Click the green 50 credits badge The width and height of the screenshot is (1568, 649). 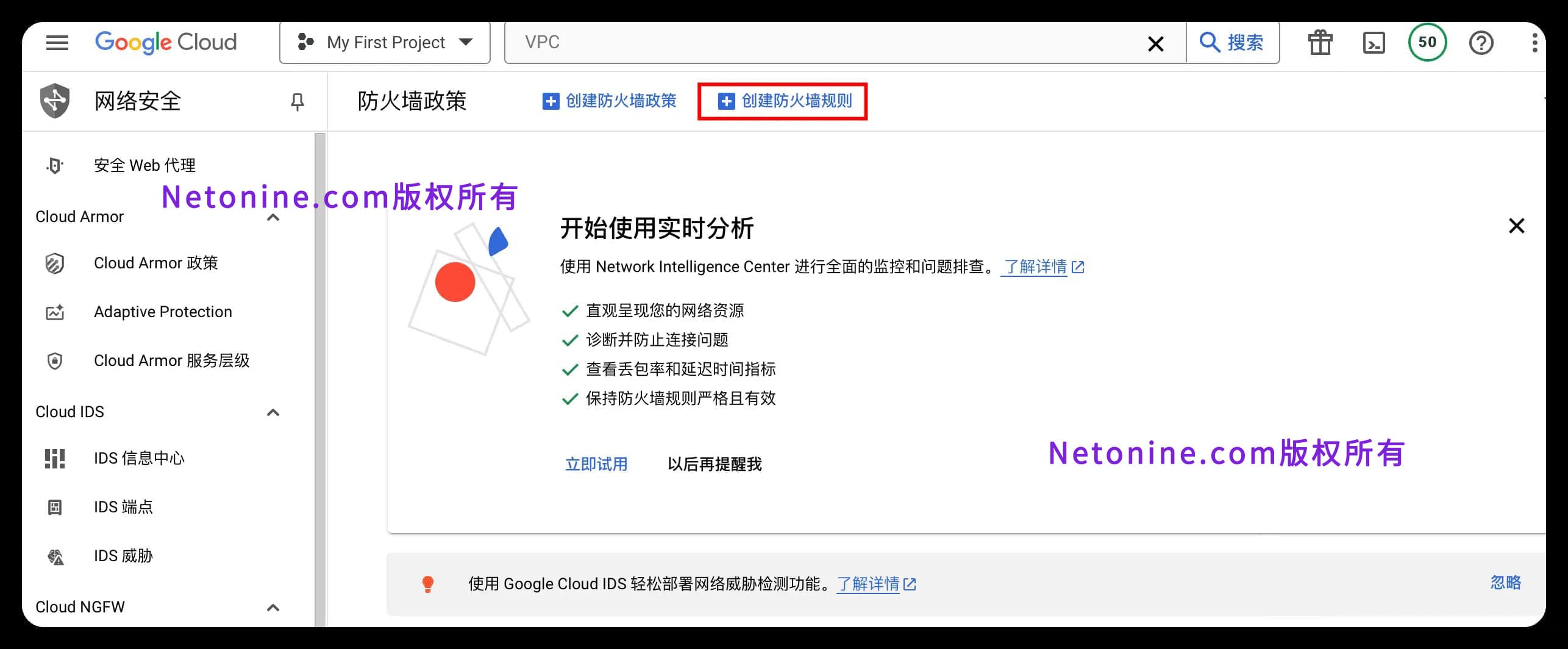coord(1427,43)
